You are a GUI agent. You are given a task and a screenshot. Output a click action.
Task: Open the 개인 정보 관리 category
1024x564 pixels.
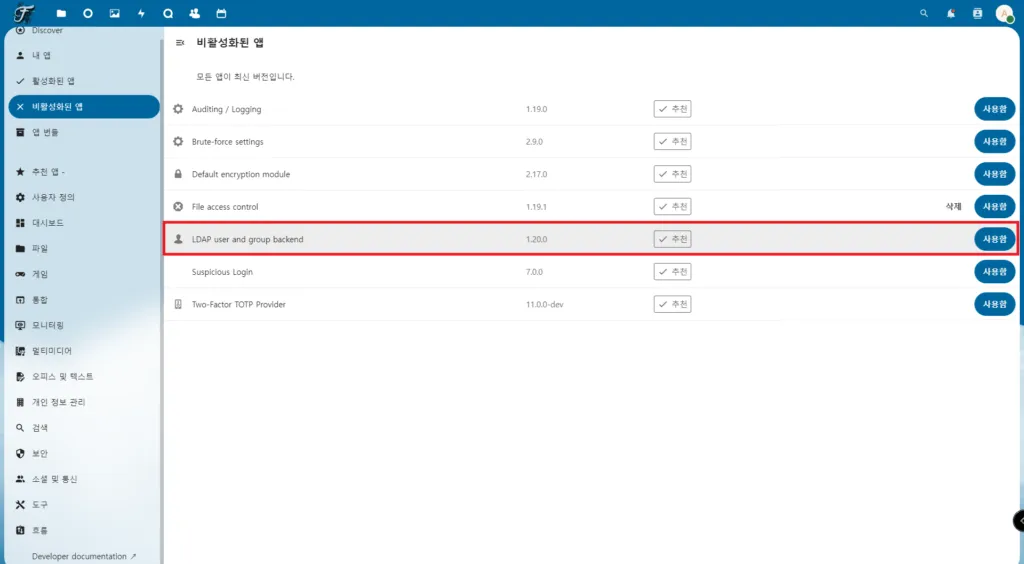coord(84,402)
